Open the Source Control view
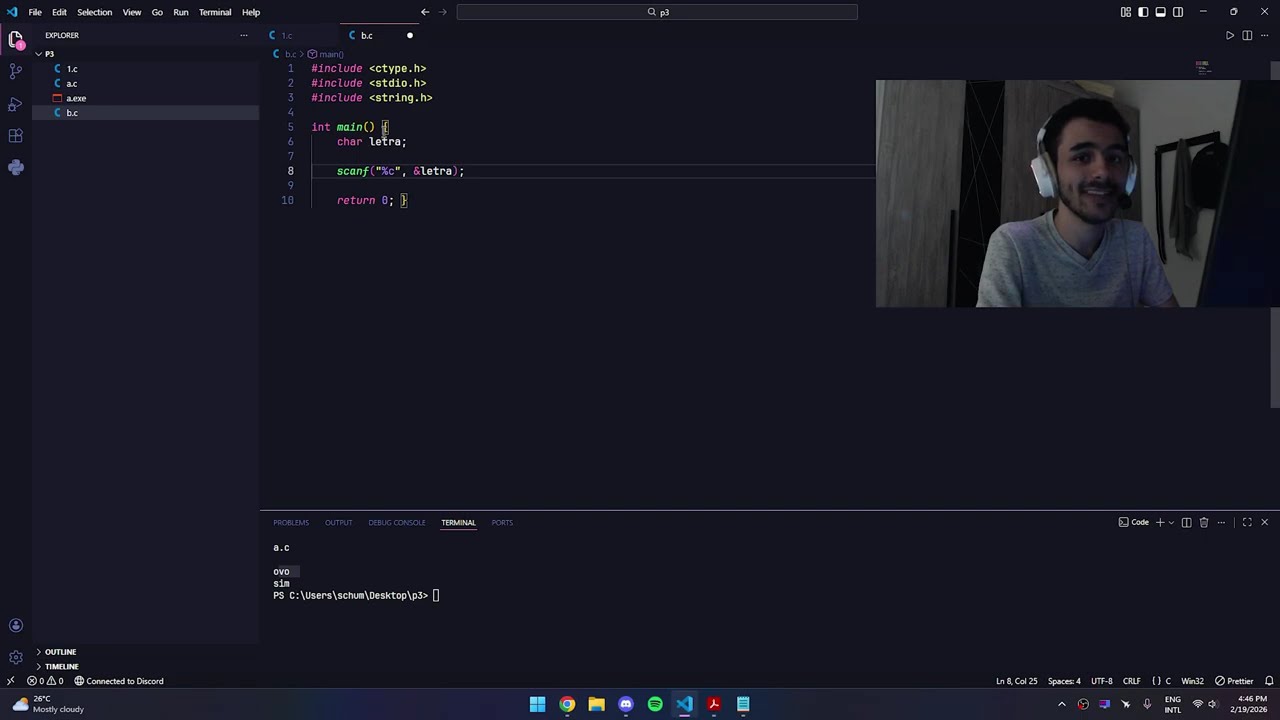The image size is (1280, 720). point(15,72)
